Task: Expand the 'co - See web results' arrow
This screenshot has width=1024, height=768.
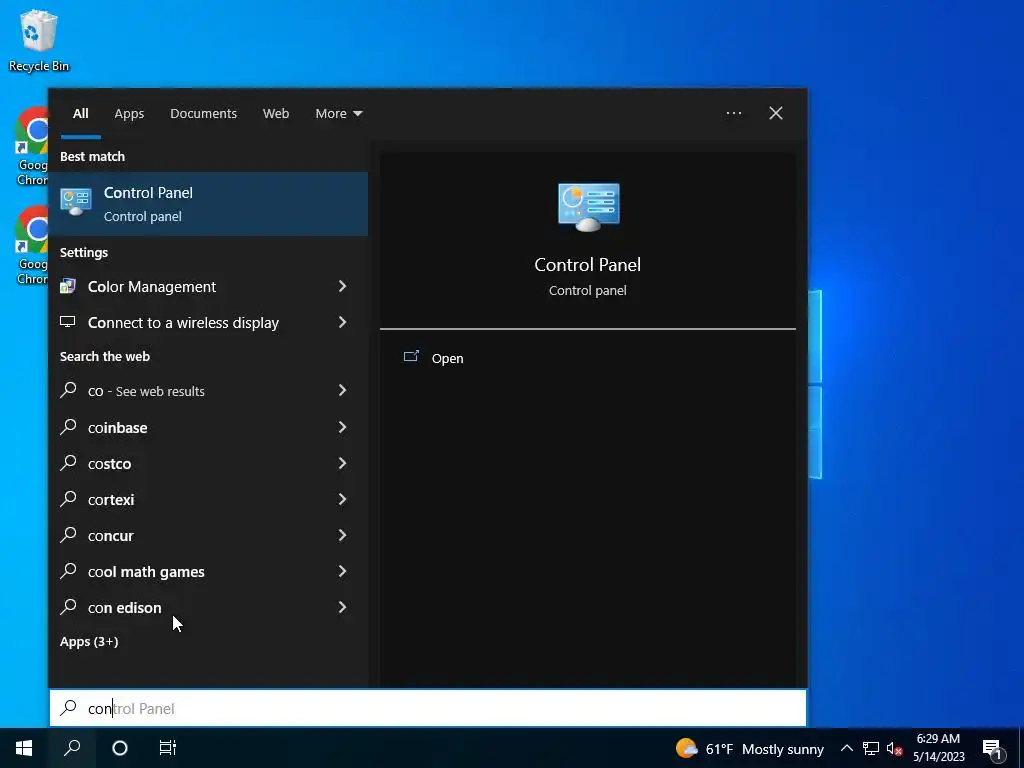Action: click(342, 390)
